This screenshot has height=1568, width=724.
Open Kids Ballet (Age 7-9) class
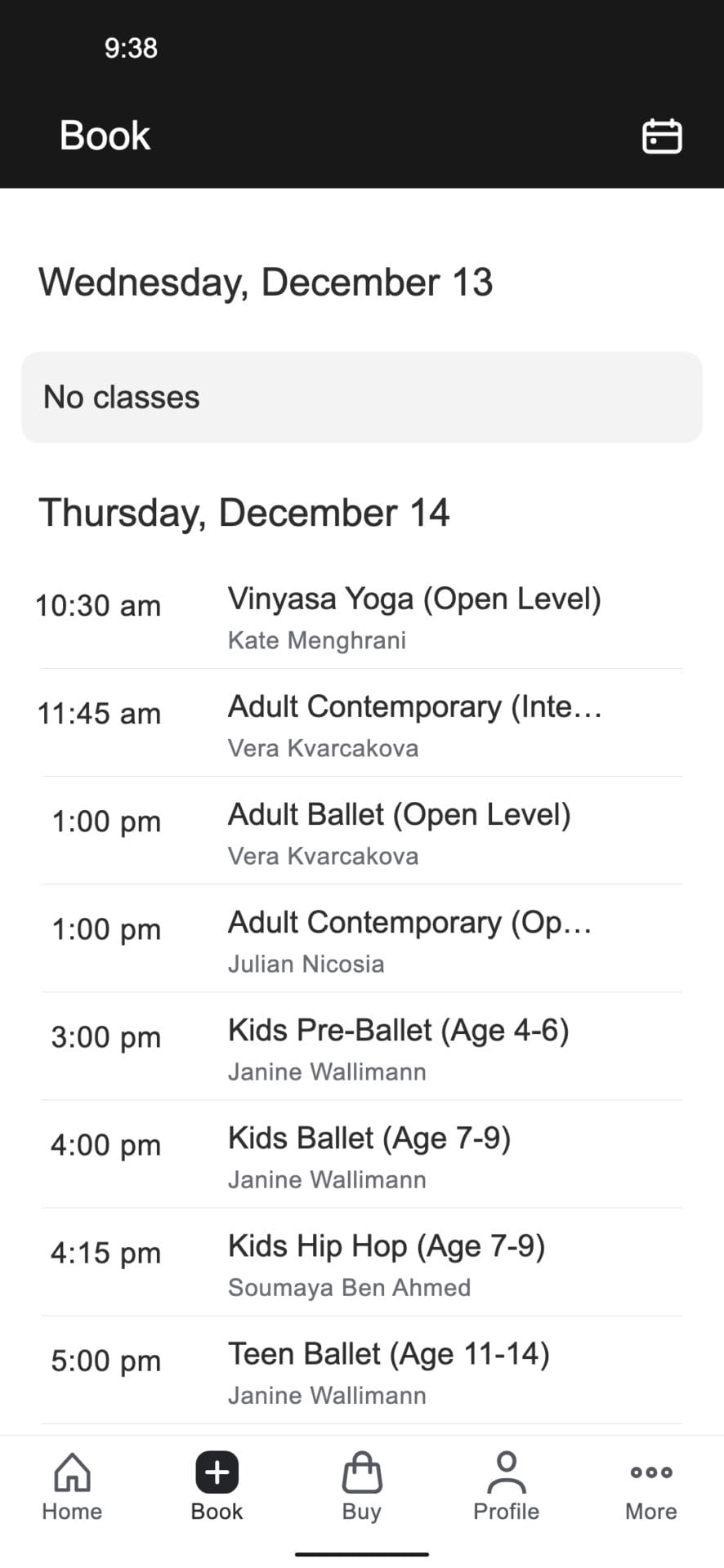pyautogui.click(x=369, y=1138)
